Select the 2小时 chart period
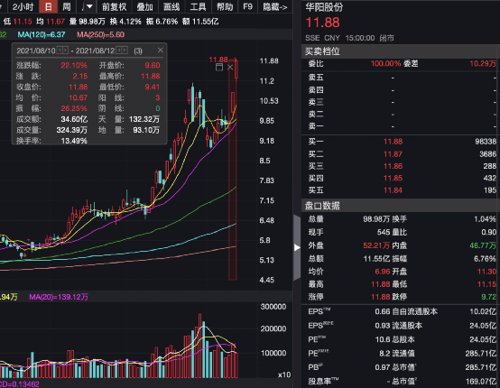 [x=22, y=7]
